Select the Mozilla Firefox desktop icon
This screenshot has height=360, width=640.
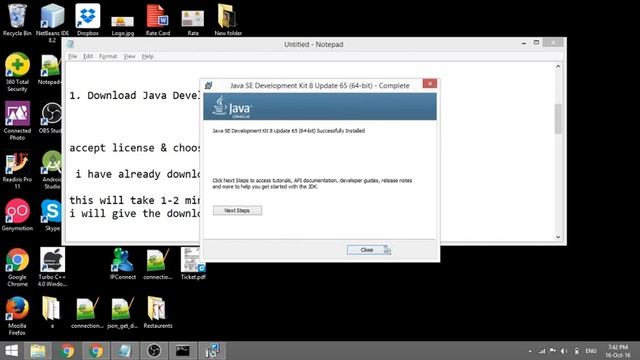click(17, 316)
